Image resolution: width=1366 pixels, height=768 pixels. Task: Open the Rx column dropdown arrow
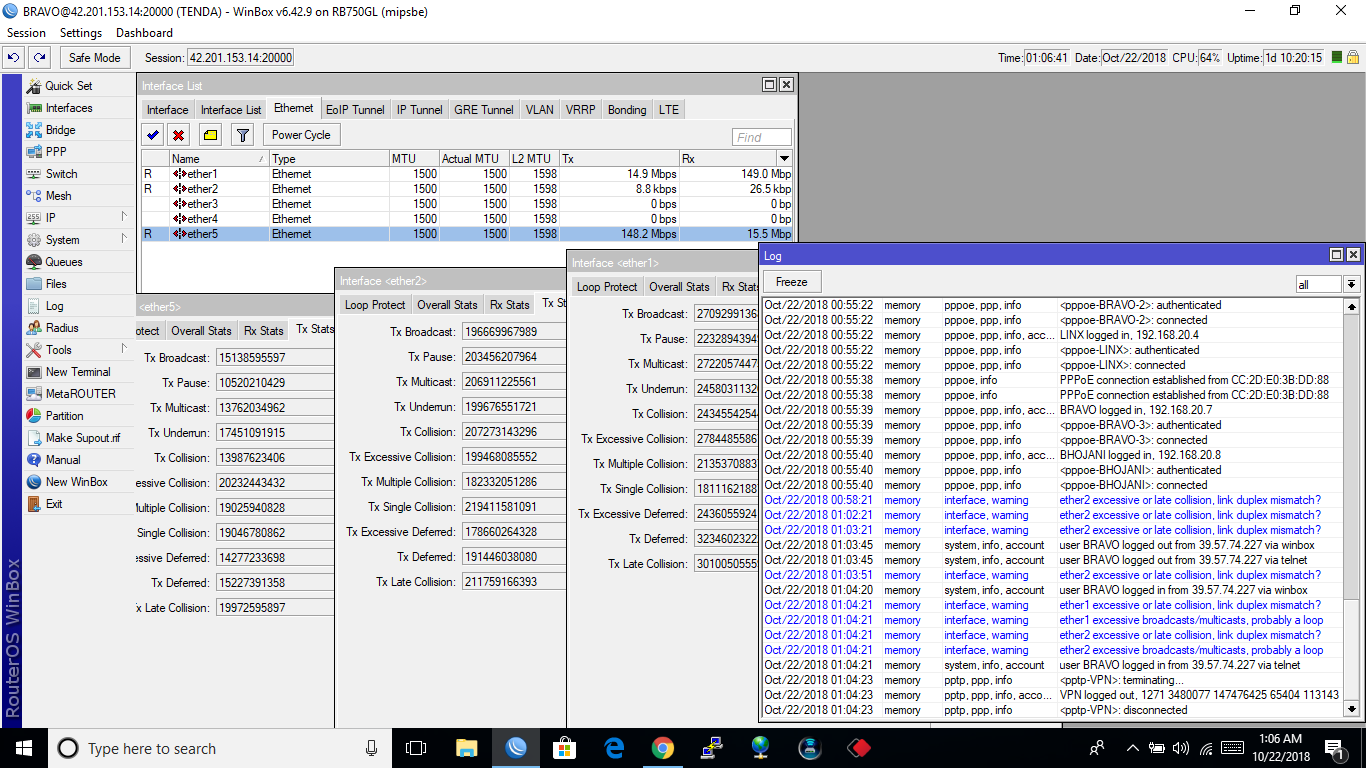(x=783, y=157)
